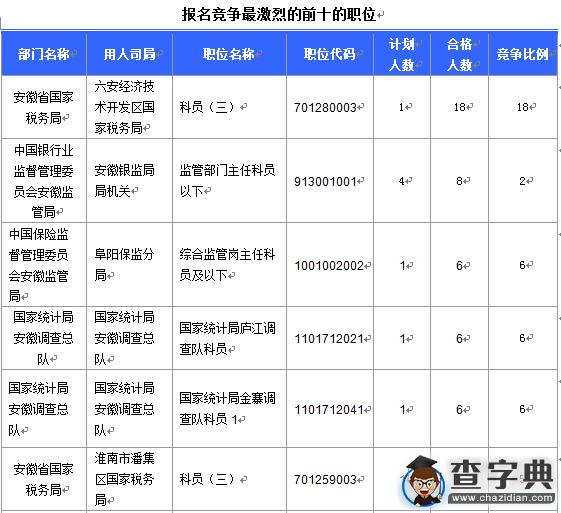Click planned count 1 in the 1101712021 row
This screenshot has height=513, width=561.
(403, 338)
